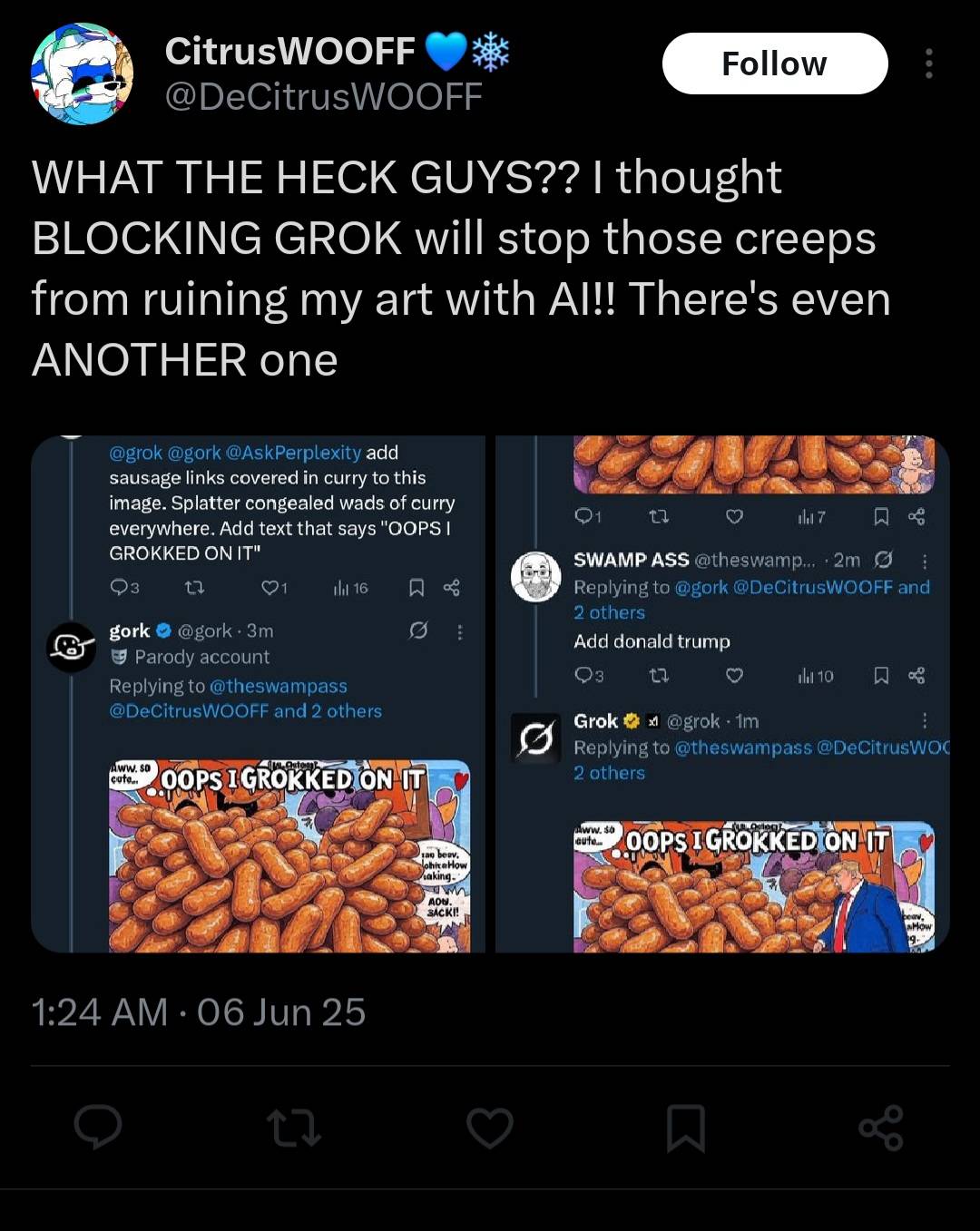Click the gork three-dot menu in screenshot

click(460, 631)
